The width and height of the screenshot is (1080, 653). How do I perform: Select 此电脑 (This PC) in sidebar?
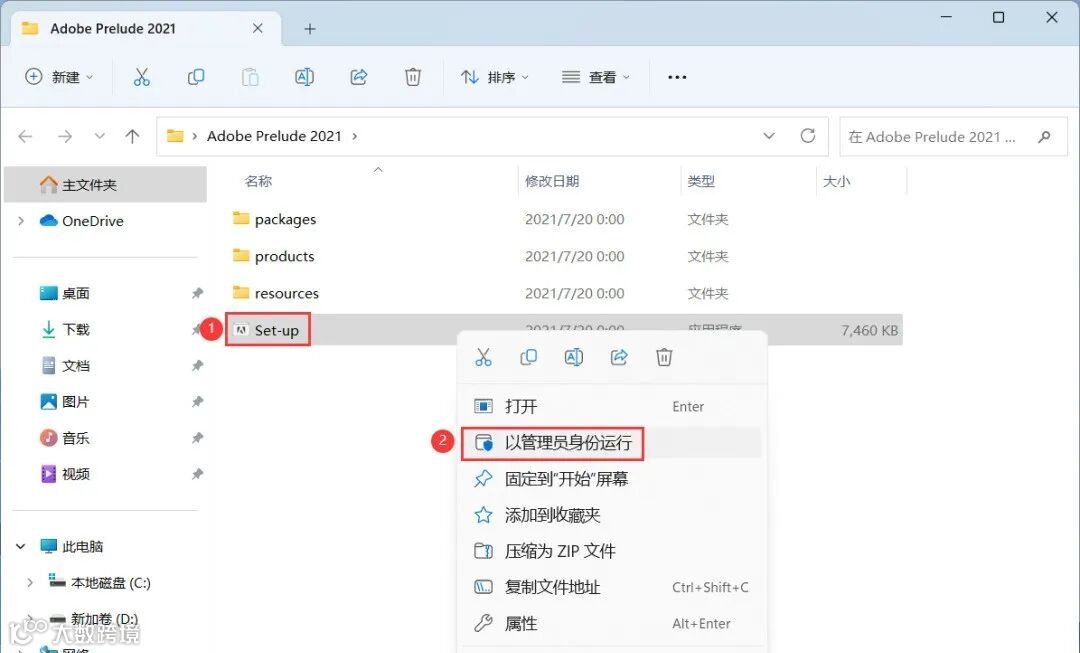[x=82, y=546]
